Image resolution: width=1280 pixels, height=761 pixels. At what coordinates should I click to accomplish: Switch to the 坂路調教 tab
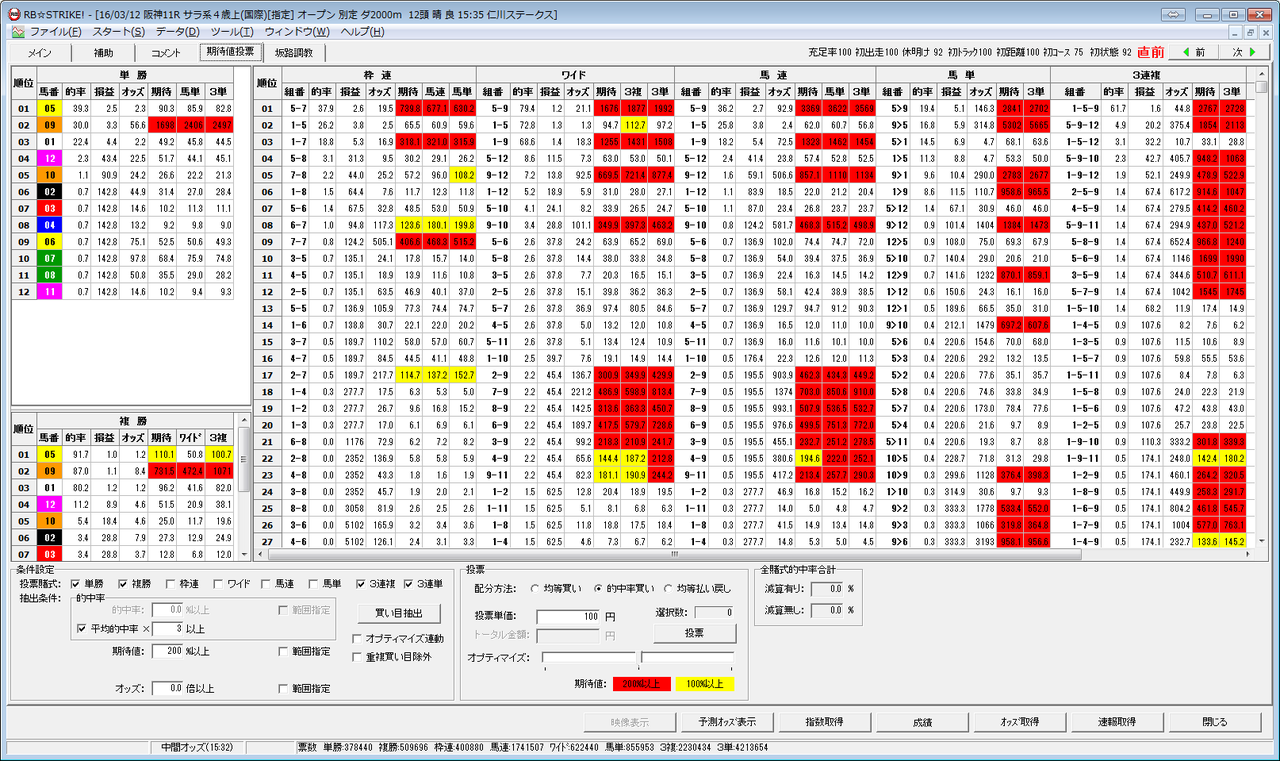coord(294,53)
